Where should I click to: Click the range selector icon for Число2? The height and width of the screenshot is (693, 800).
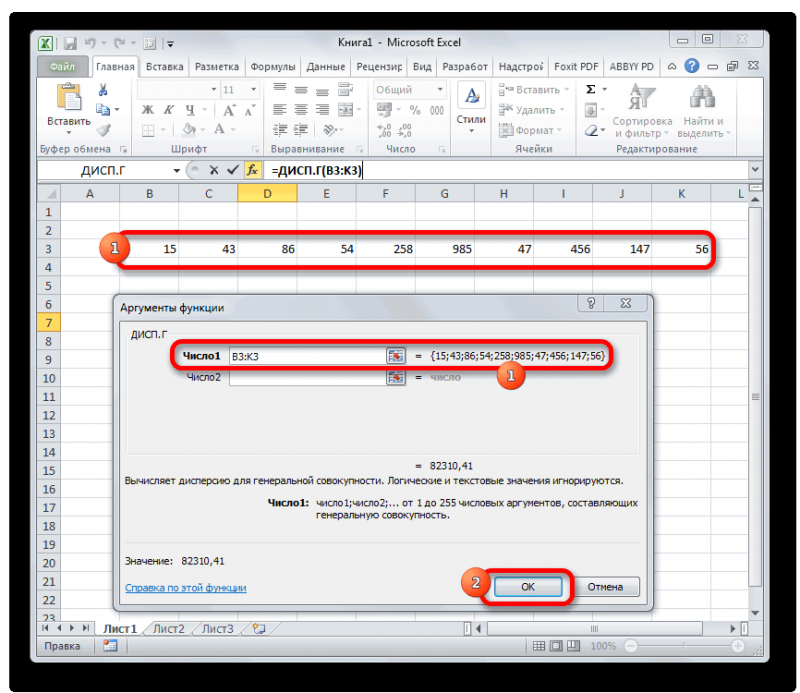point(395,377)
